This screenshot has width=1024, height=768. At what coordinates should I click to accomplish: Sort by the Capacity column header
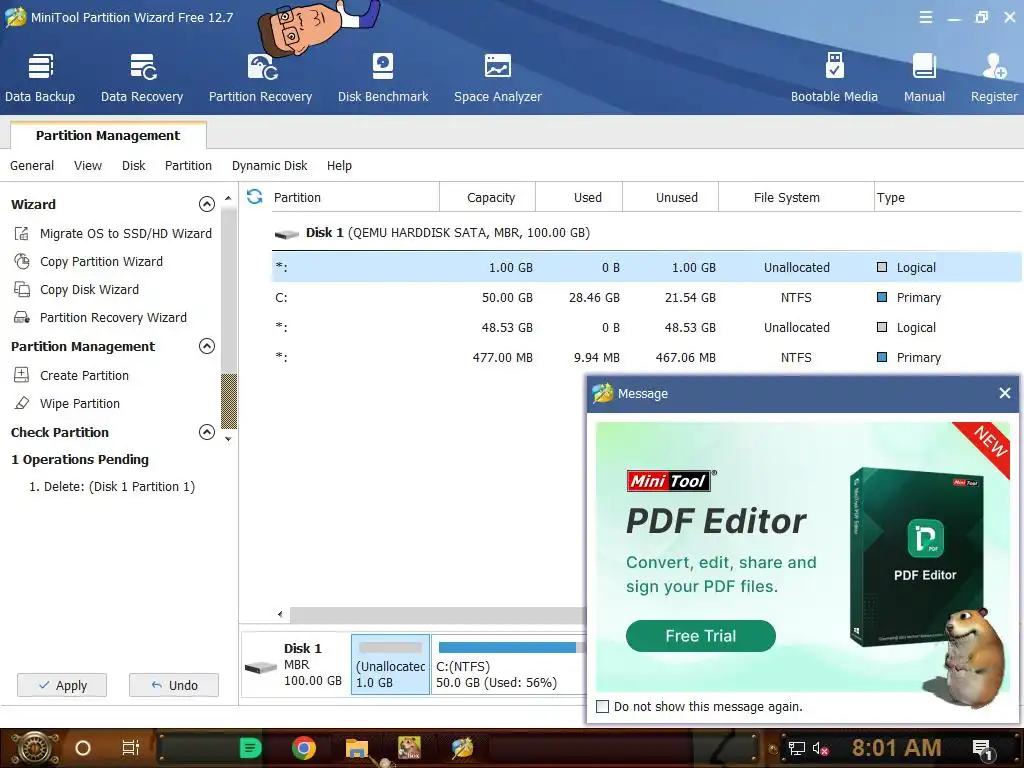[x=488, y=197]
